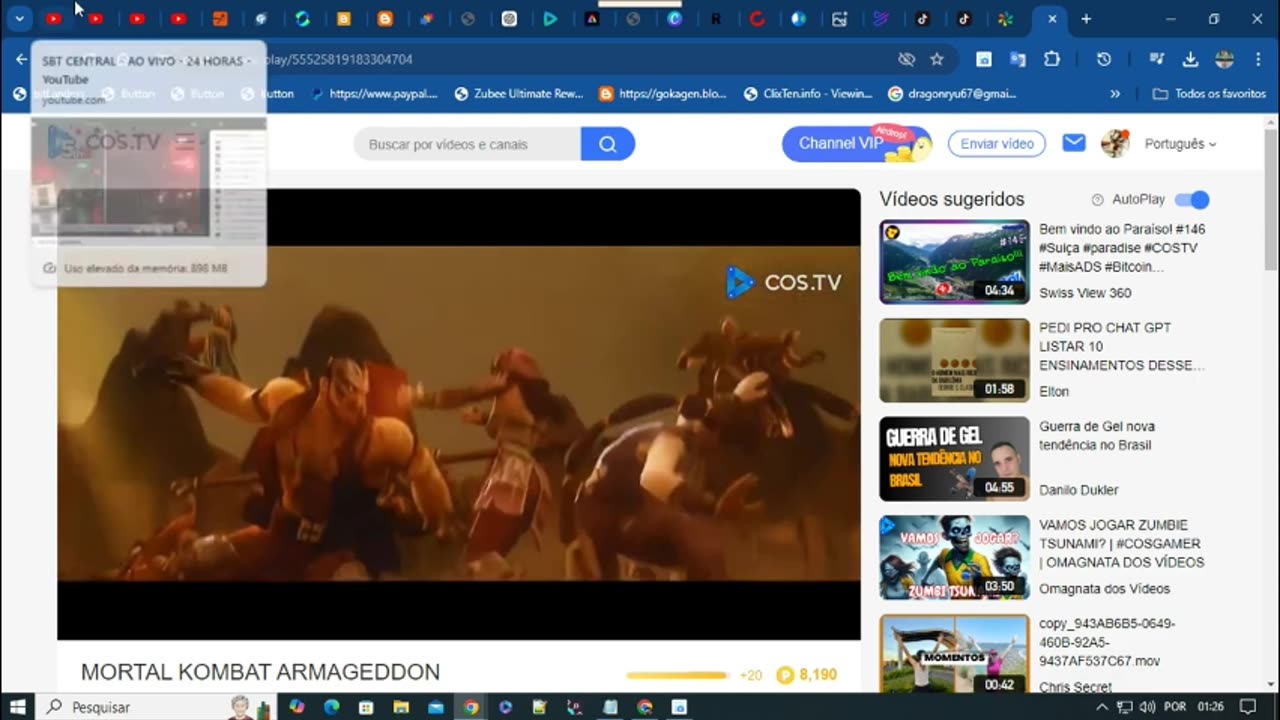Image resolution: width=1280 pixels, height=720 pixels.
Task: Open browser history clock icon
Action: [1104, 59]
